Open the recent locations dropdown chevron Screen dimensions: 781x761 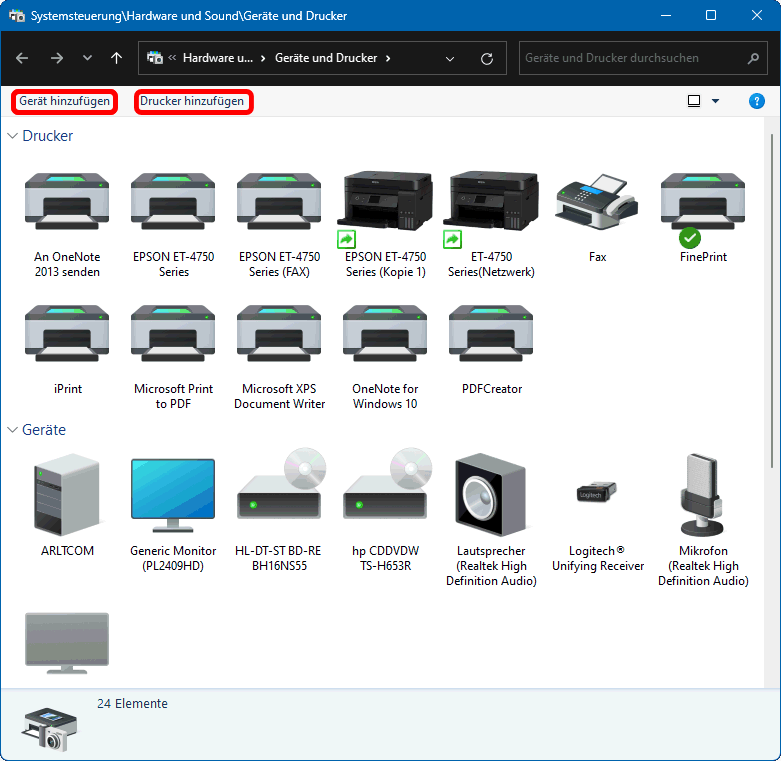tap(87, 58)
